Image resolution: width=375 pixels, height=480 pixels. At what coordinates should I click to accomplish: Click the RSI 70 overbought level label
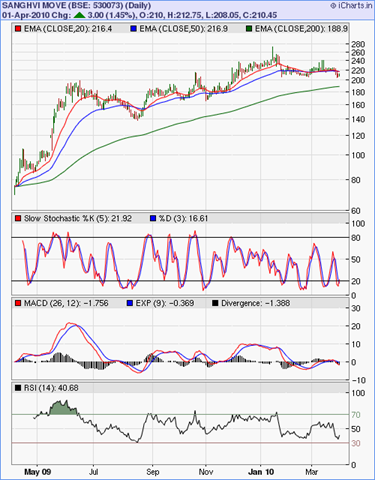(x=356, y=415)
